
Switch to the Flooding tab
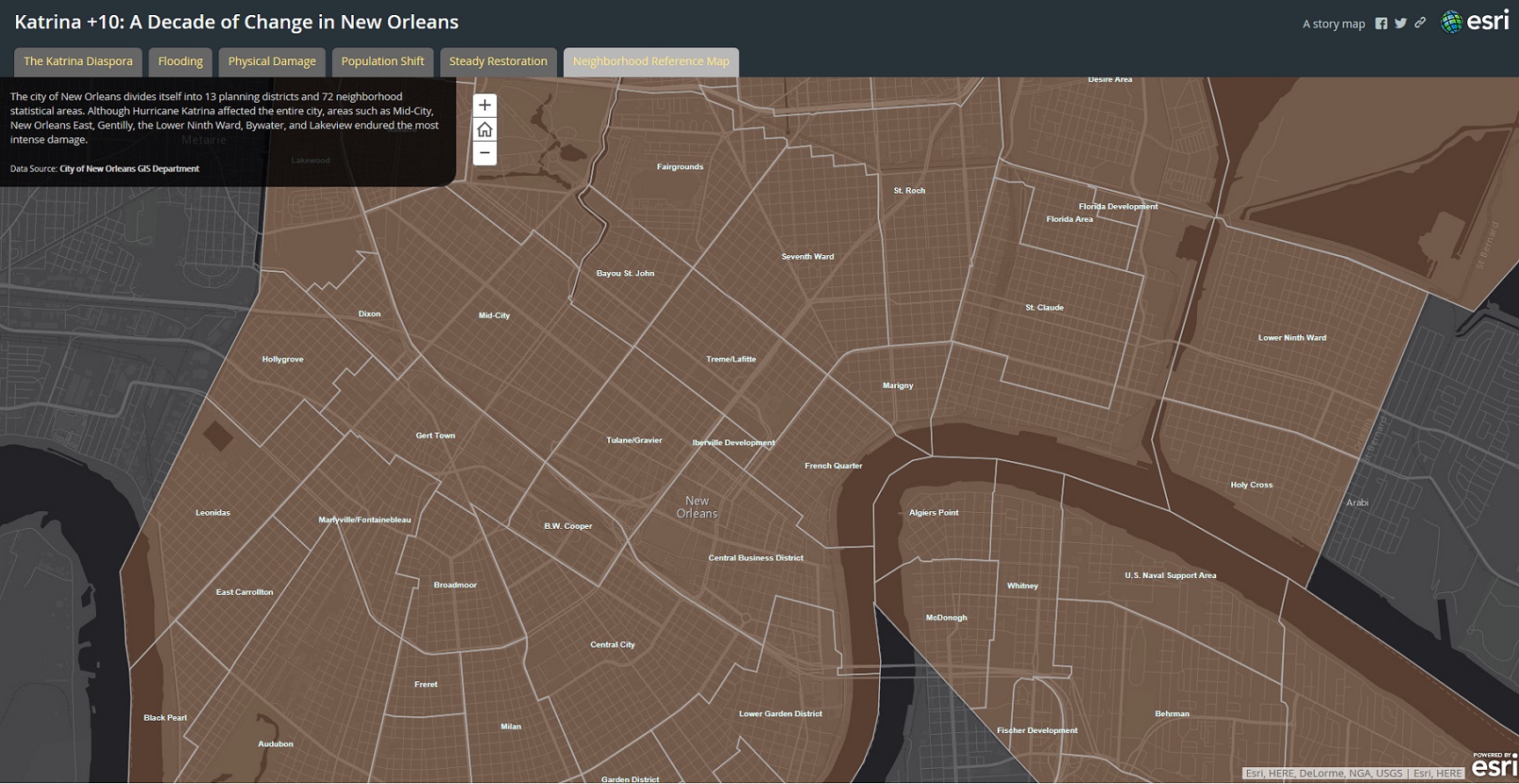coord(180,62)
